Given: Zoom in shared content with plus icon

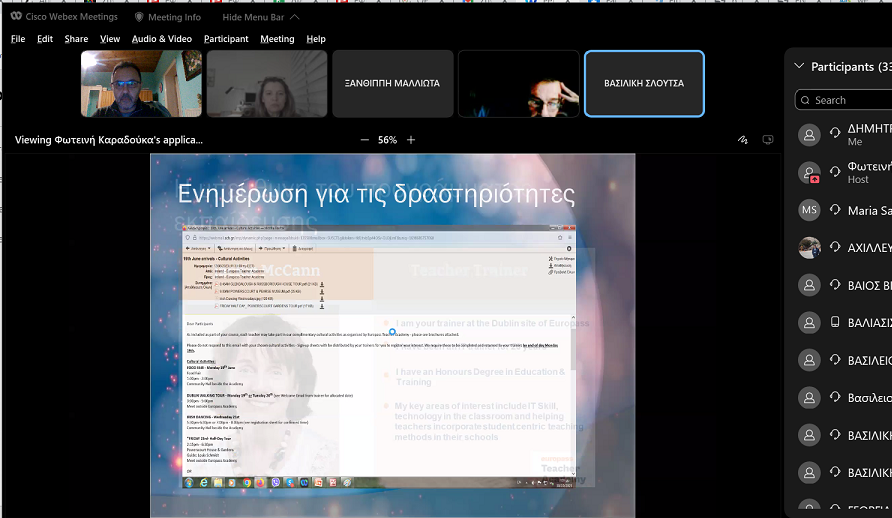Looking at the screenshot, I should pos(411,140).
